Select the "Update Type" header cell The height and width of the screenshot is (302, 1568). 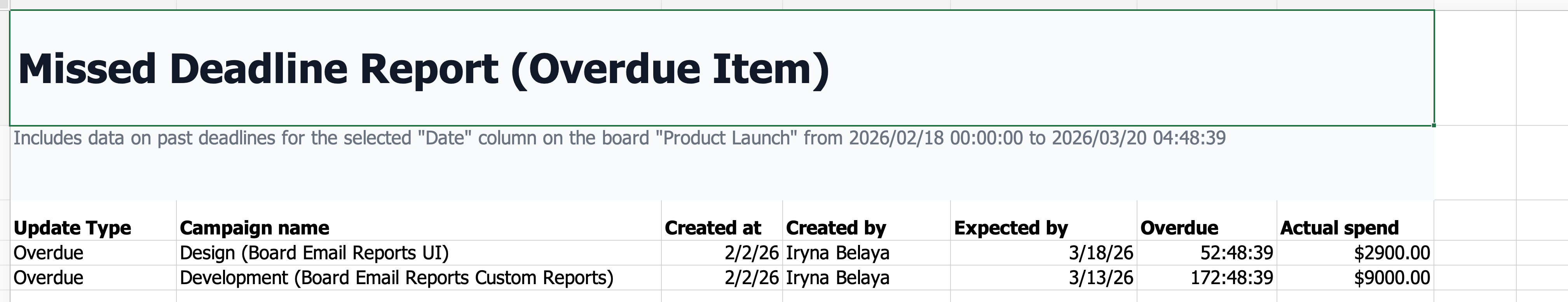coord(72,228)
